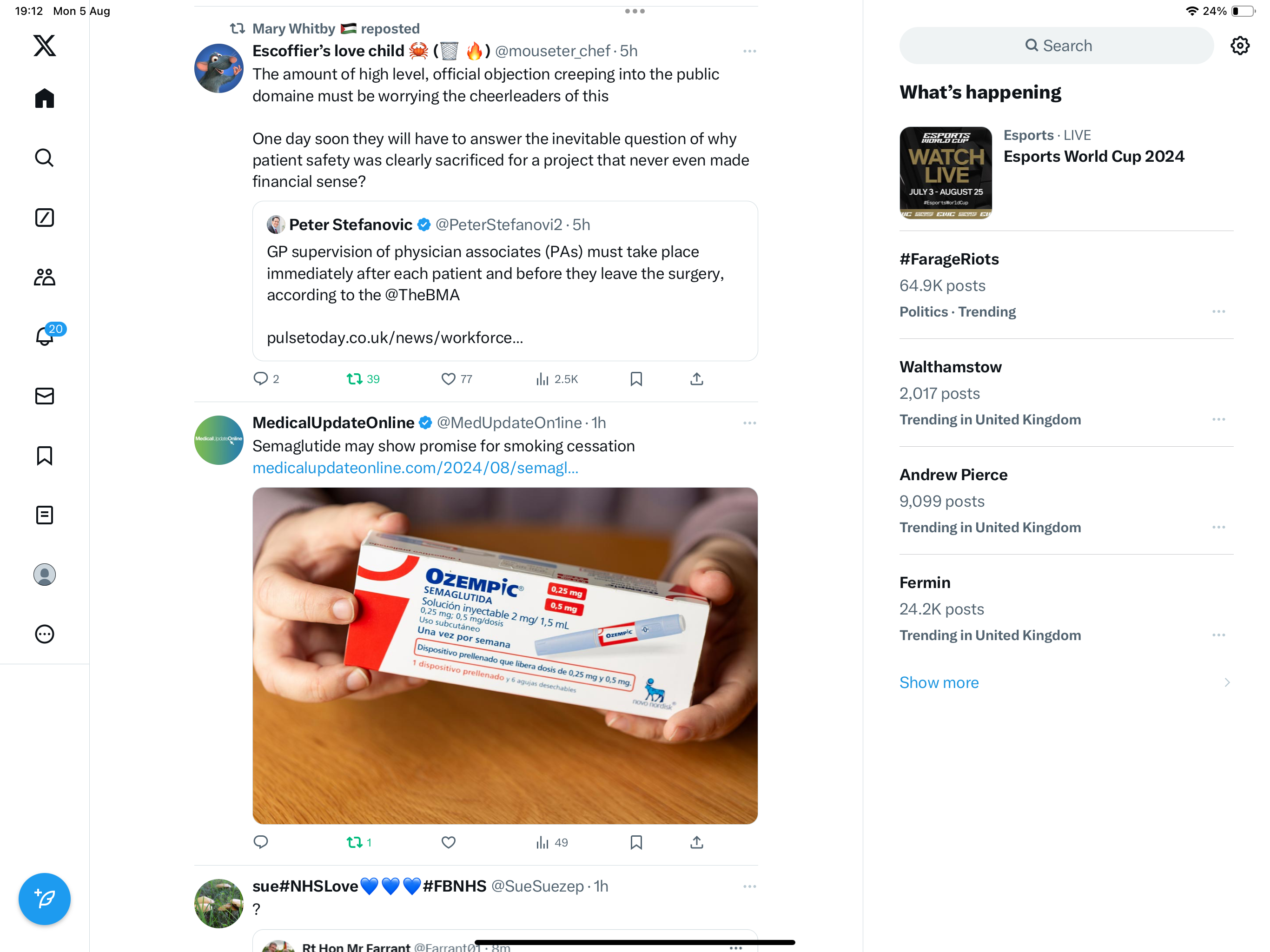Open Messages envelope in sidebar
This screenshot has width=1270, height=952.
point(44,396)
